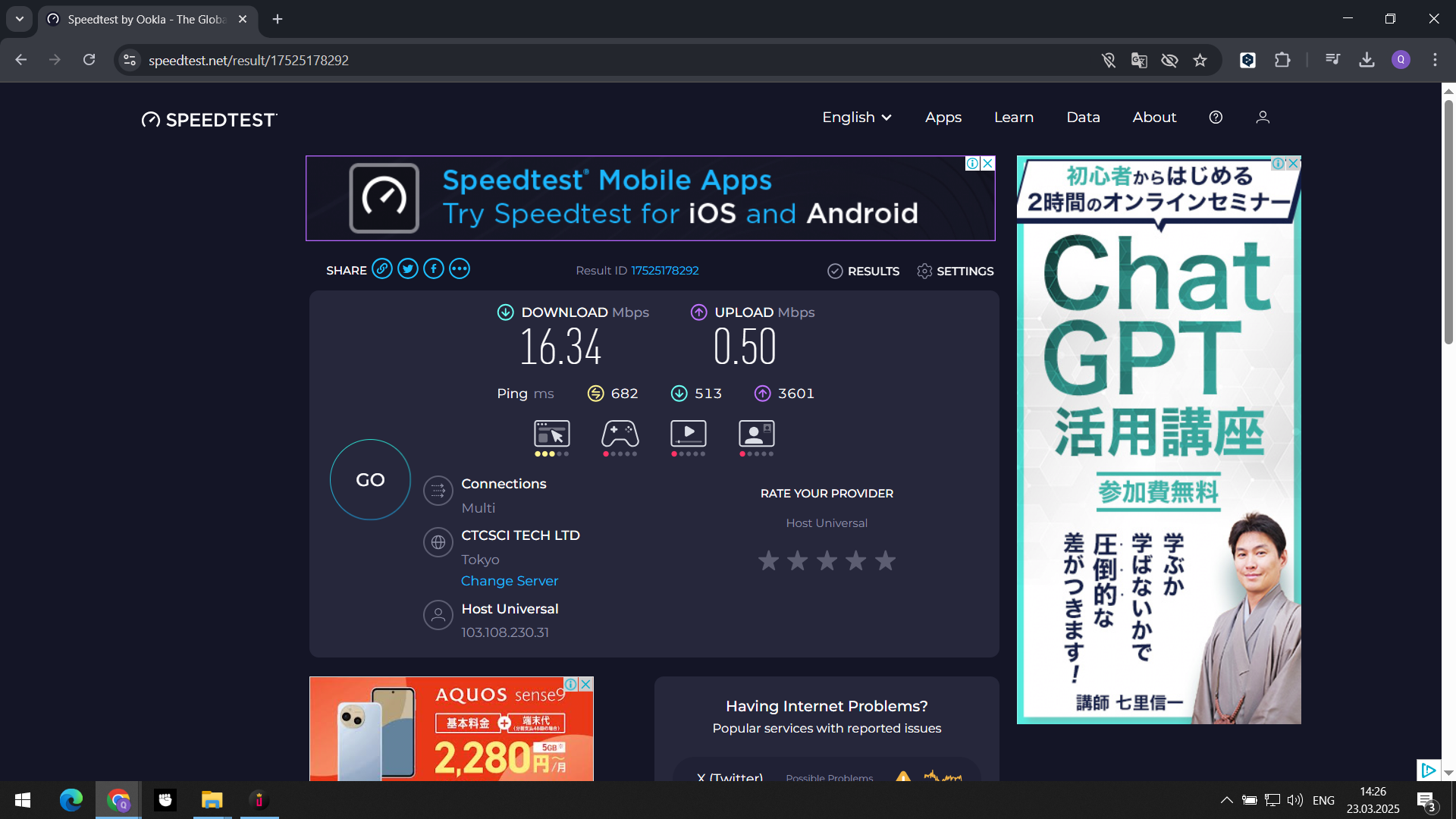
Task: Rate provider one star
Action: [768, 560]
